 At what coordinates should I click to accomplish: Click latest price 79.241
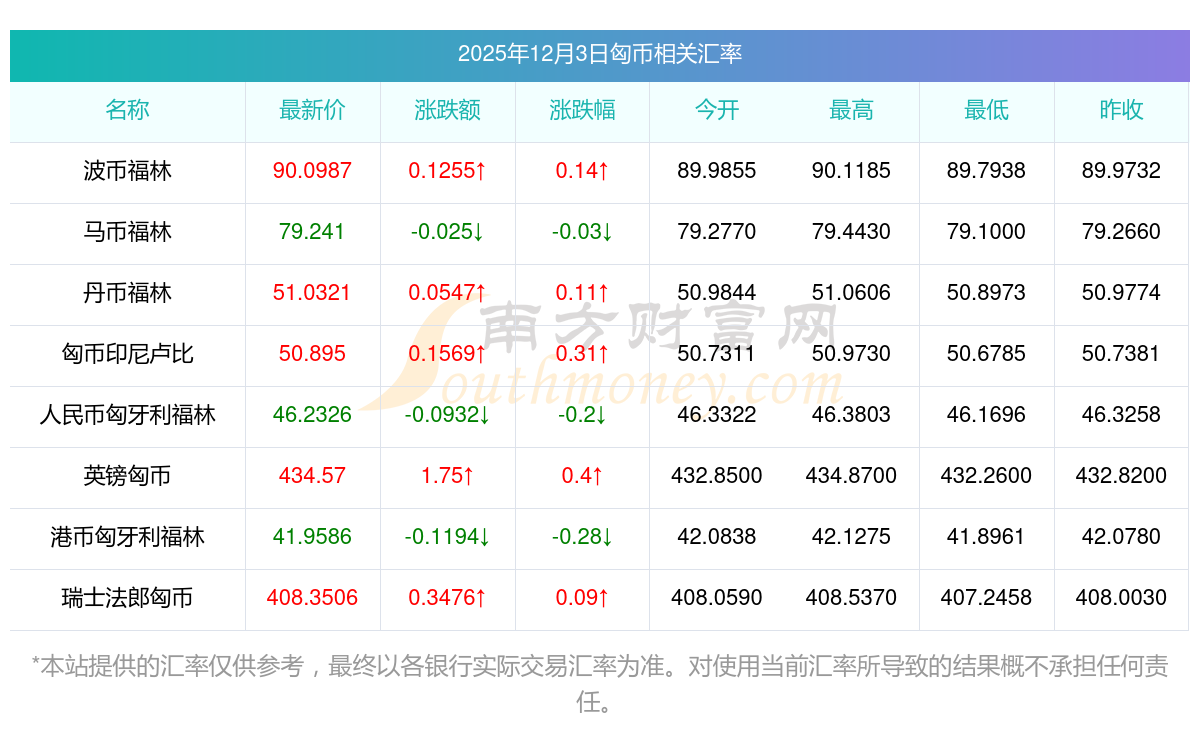tap(313, 232)
